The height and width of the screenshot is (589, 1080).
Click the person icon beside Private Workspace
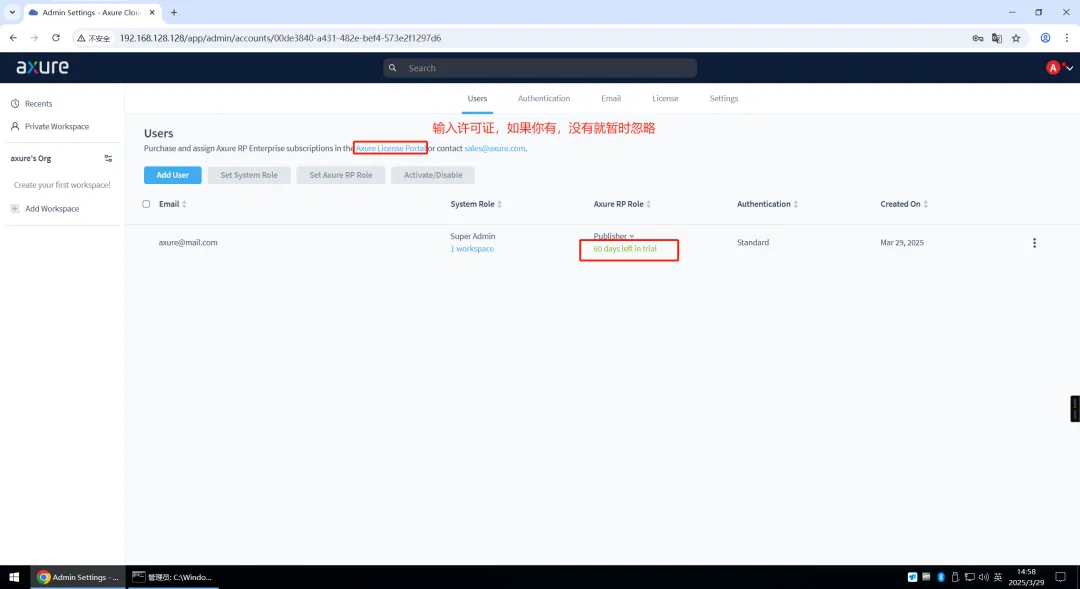click(15, 126)
